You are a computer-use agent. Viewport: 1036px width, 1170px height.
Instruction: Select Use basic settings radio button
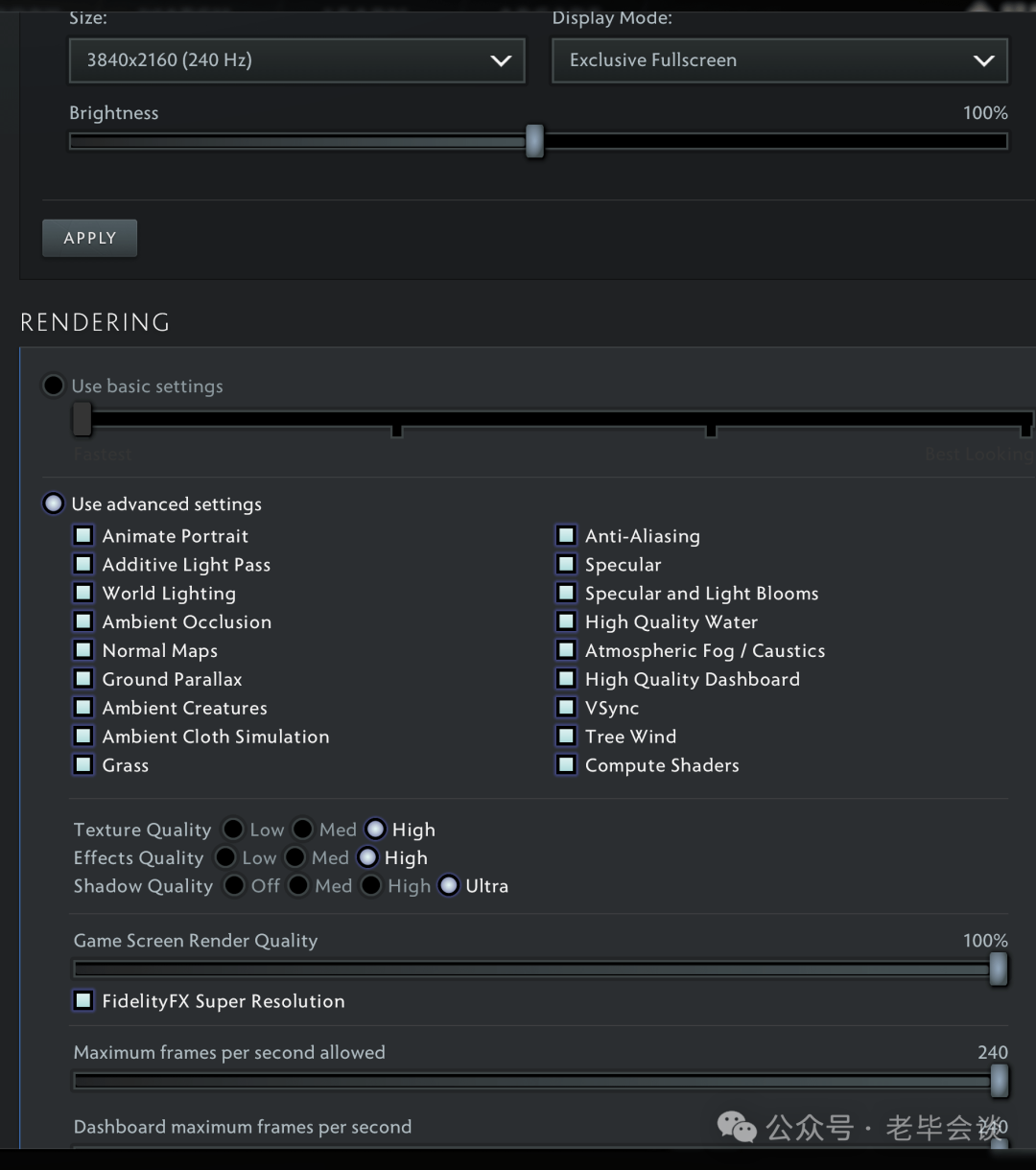point(54,386)
